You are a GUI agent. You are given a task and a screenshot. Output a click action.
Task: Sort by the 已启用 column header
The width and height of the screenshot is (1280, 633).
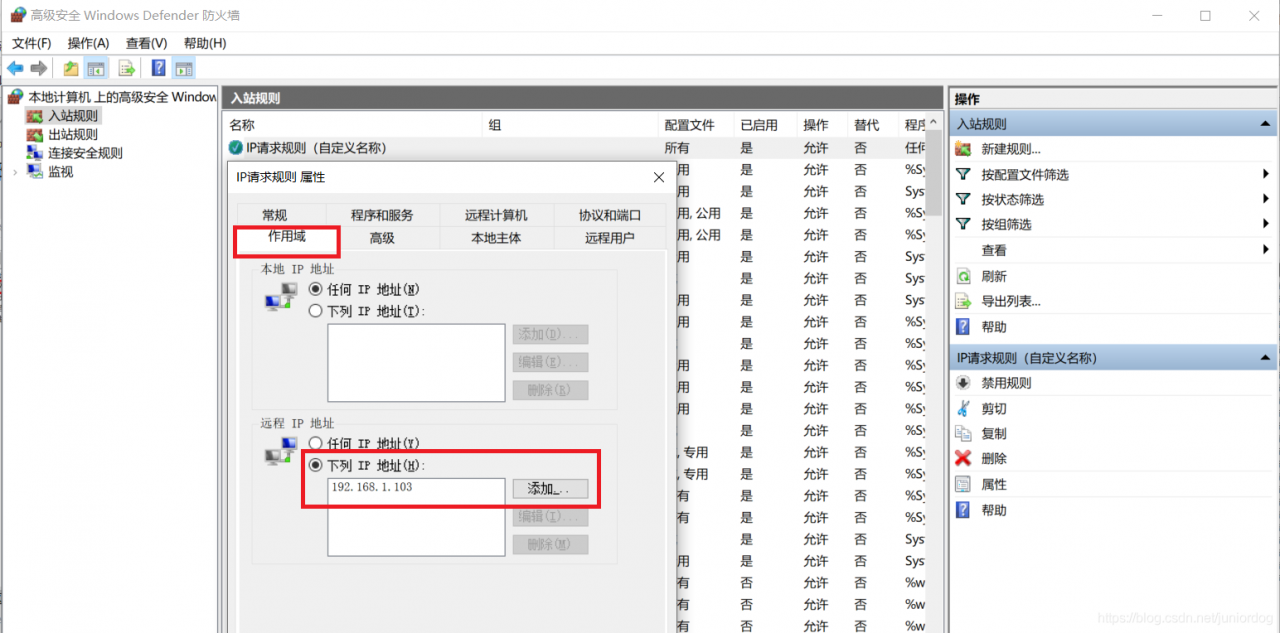pyautogui.click(x=766, y=125)
